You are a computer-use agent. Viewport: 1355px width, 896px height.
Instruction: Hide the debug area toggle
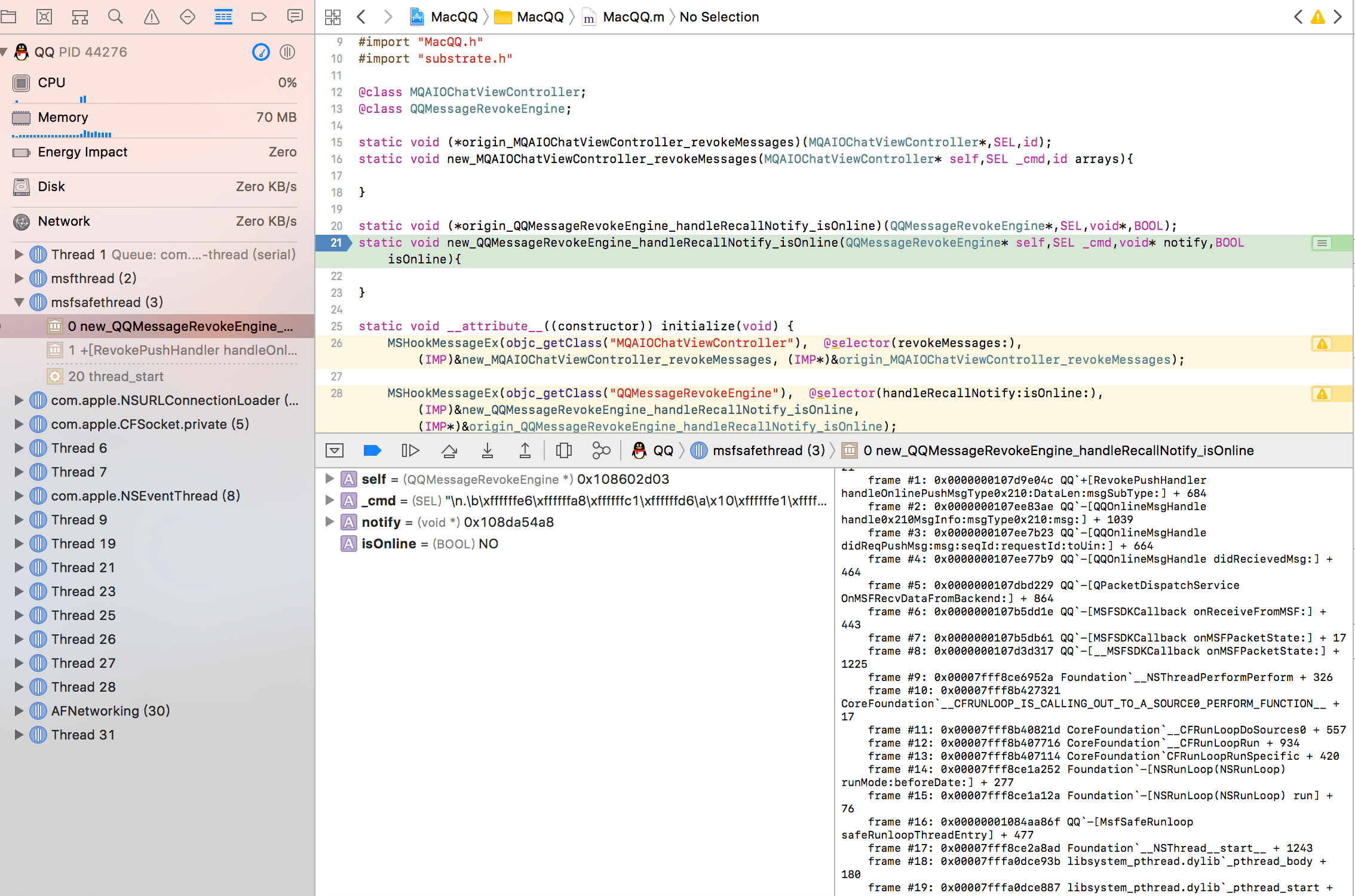[x=335, y=450]
